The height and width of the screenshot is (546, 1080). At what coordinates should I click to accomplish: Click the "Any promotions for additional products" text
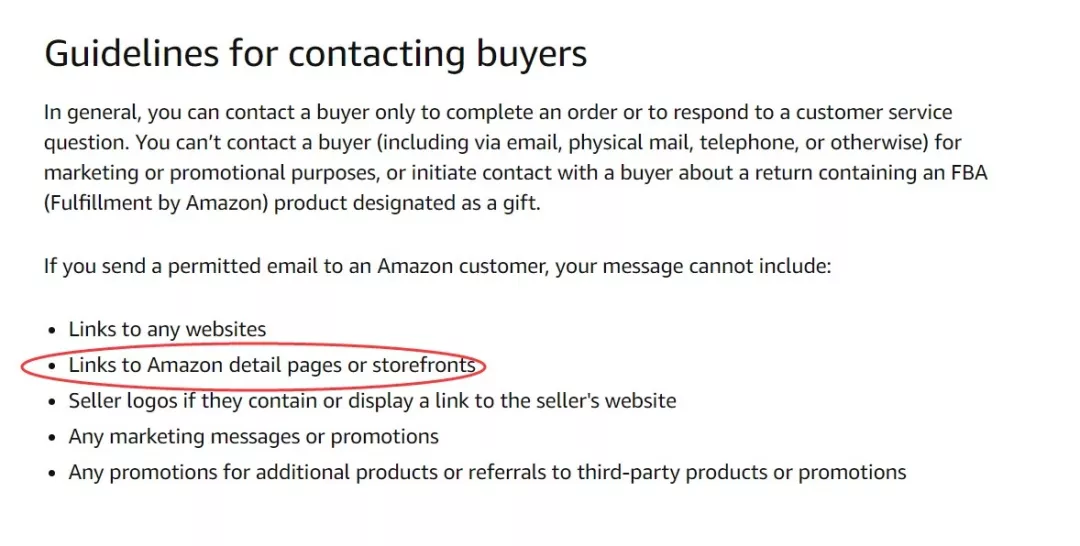[x=240, y=472]
